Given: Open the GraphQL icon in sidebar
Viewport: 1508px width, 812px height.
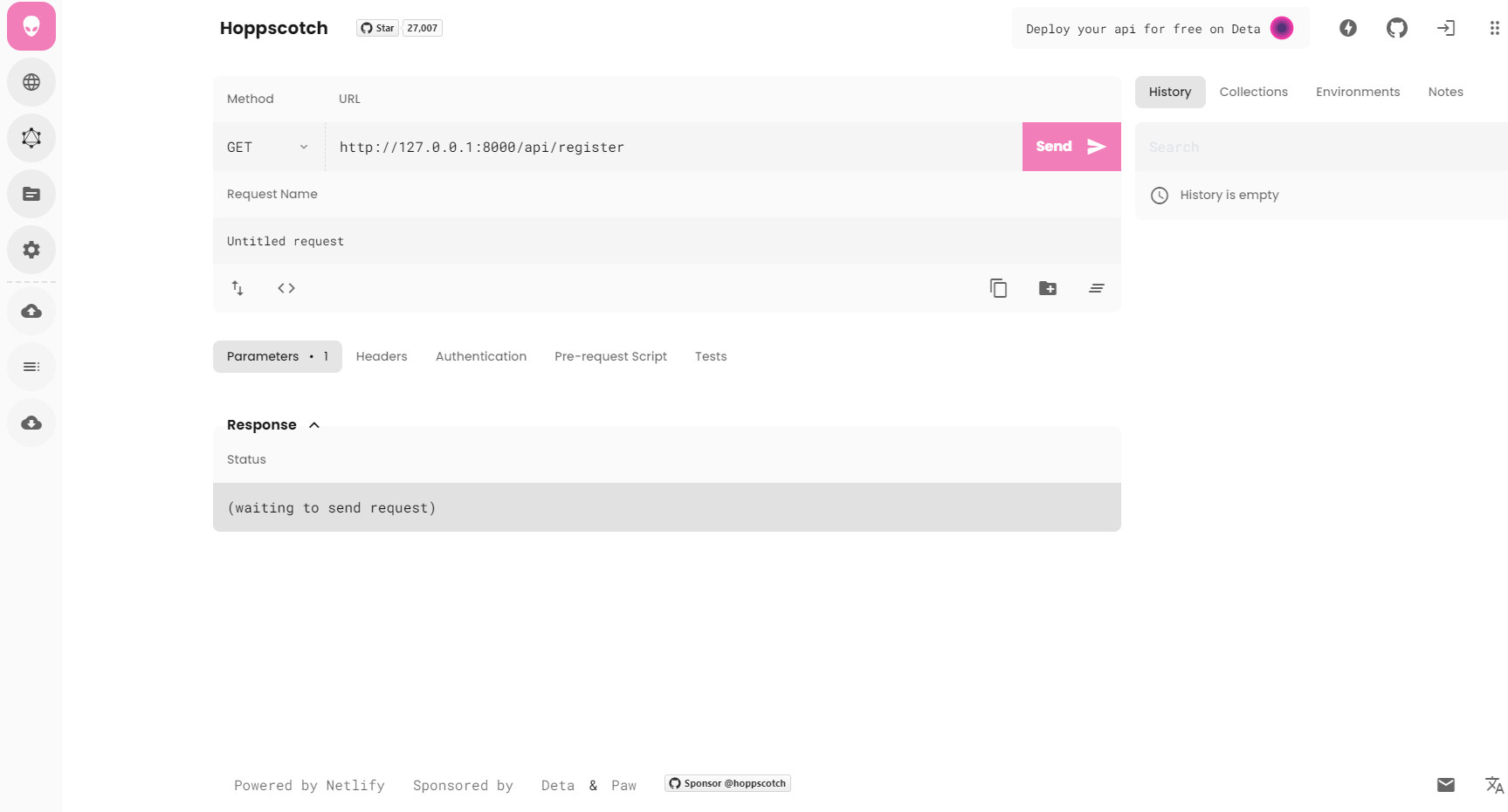Looking at the screenshot, I should [x=31, y=138].
